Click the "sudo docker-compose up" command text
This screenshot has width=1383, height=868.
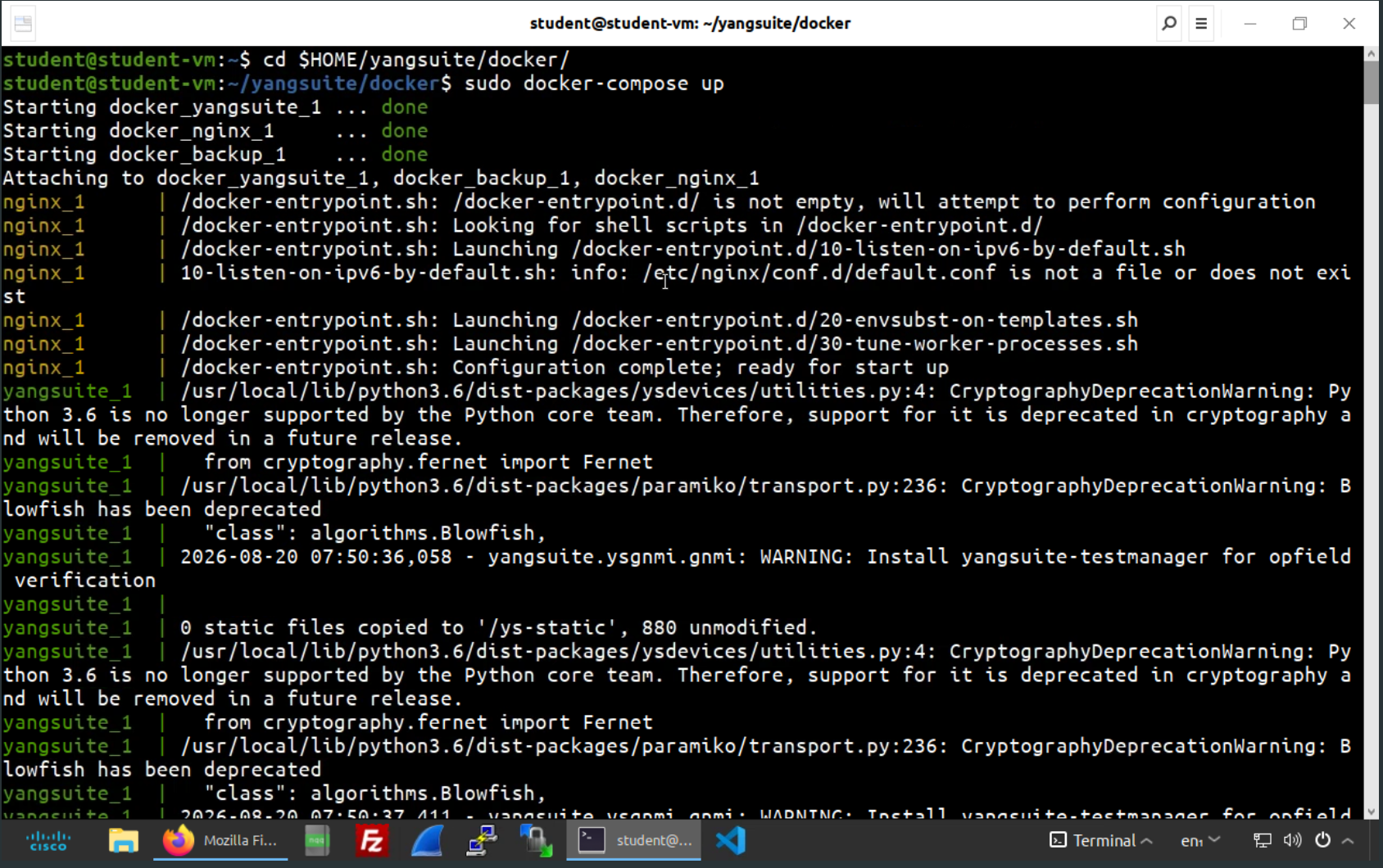pyautogui.click(x=594, y=84)
